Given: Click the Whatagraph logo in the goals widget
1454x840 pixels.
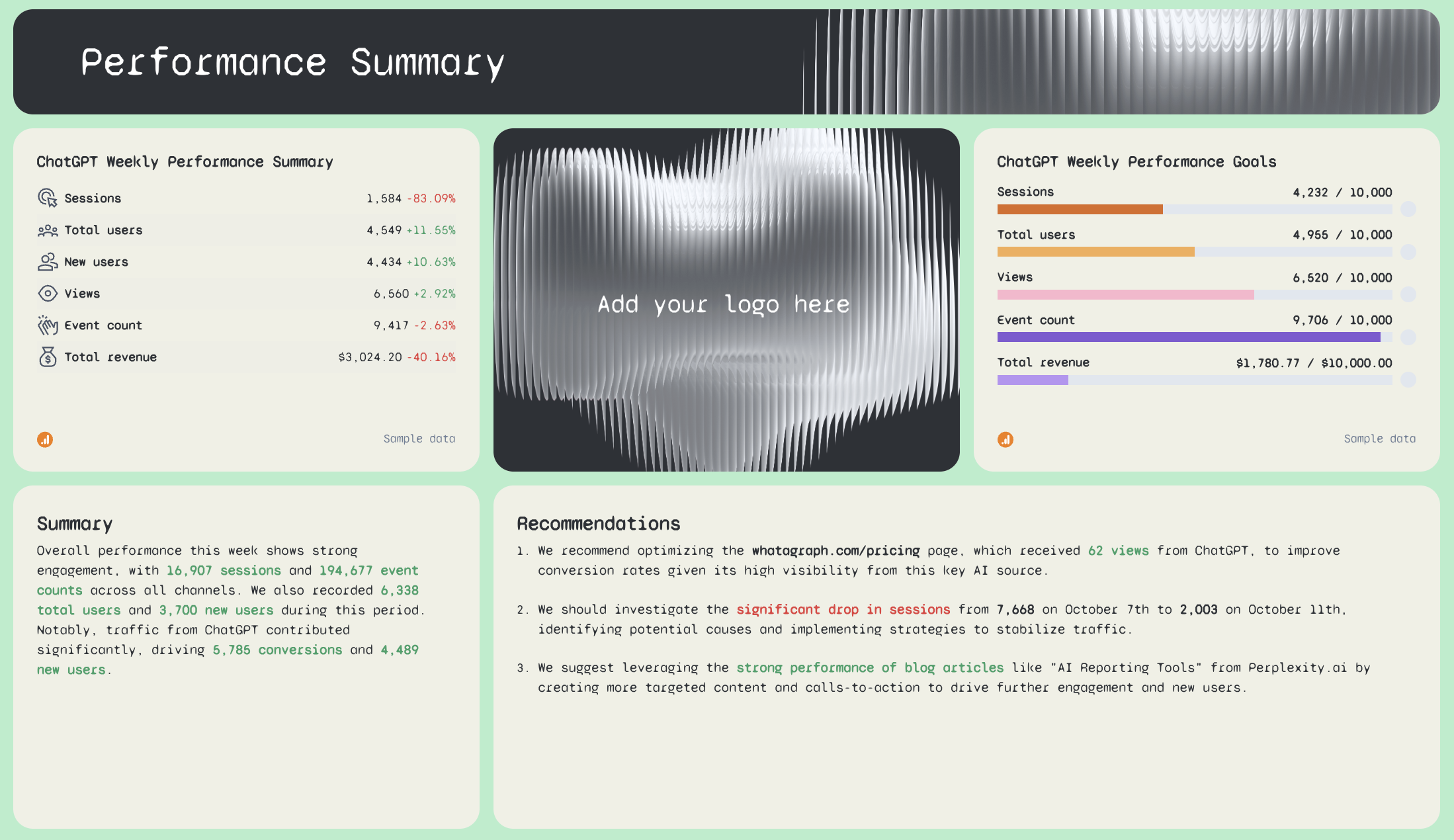Looking at the screenshot, I should [1005, 439].
